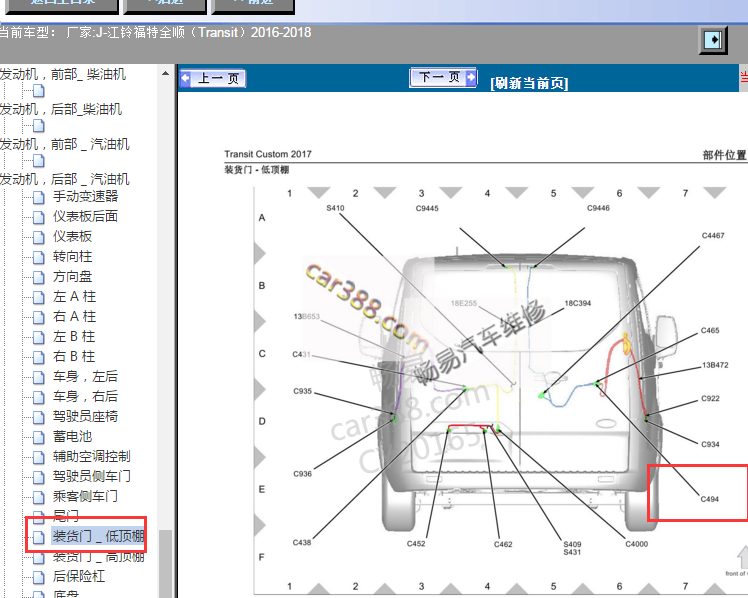The image size is (748, 598).
Task: Open 驾驶员侧车门 tree item
Action: coord(92,477)
